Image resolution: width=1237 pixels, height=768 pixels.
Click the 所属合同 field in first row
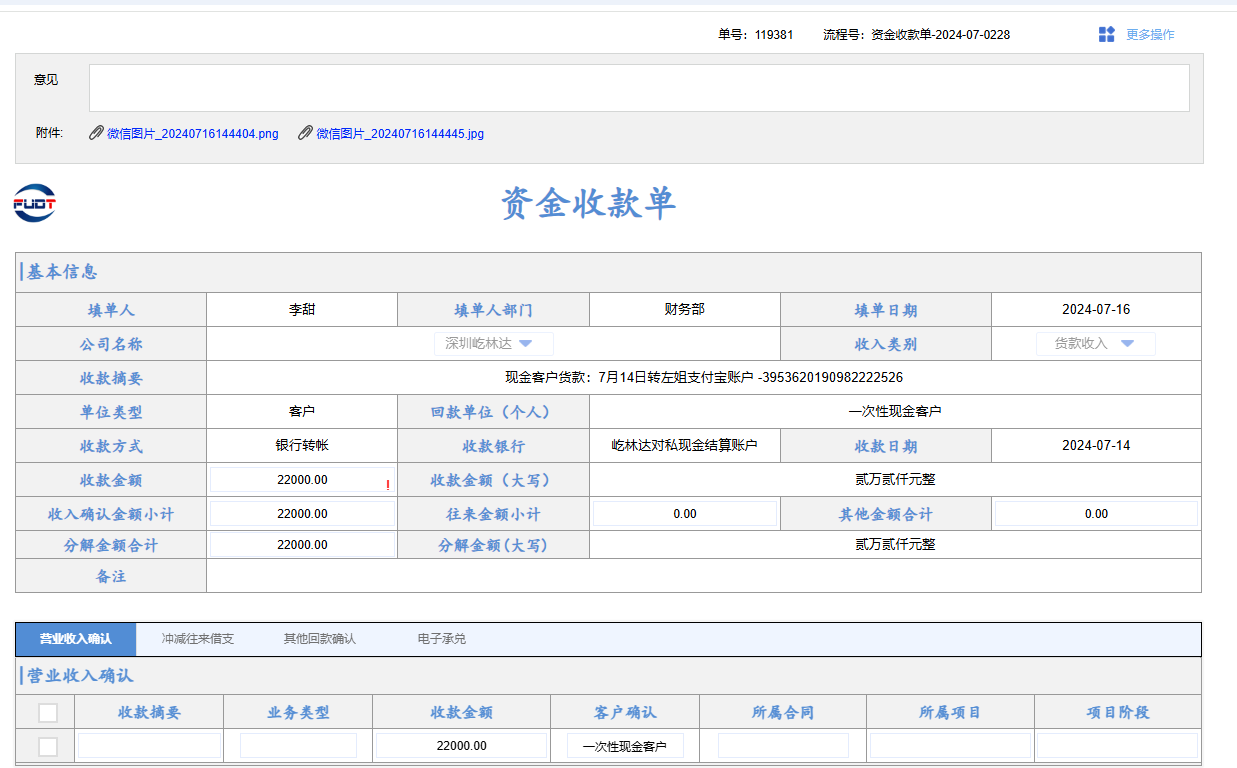tap(782, 746)
